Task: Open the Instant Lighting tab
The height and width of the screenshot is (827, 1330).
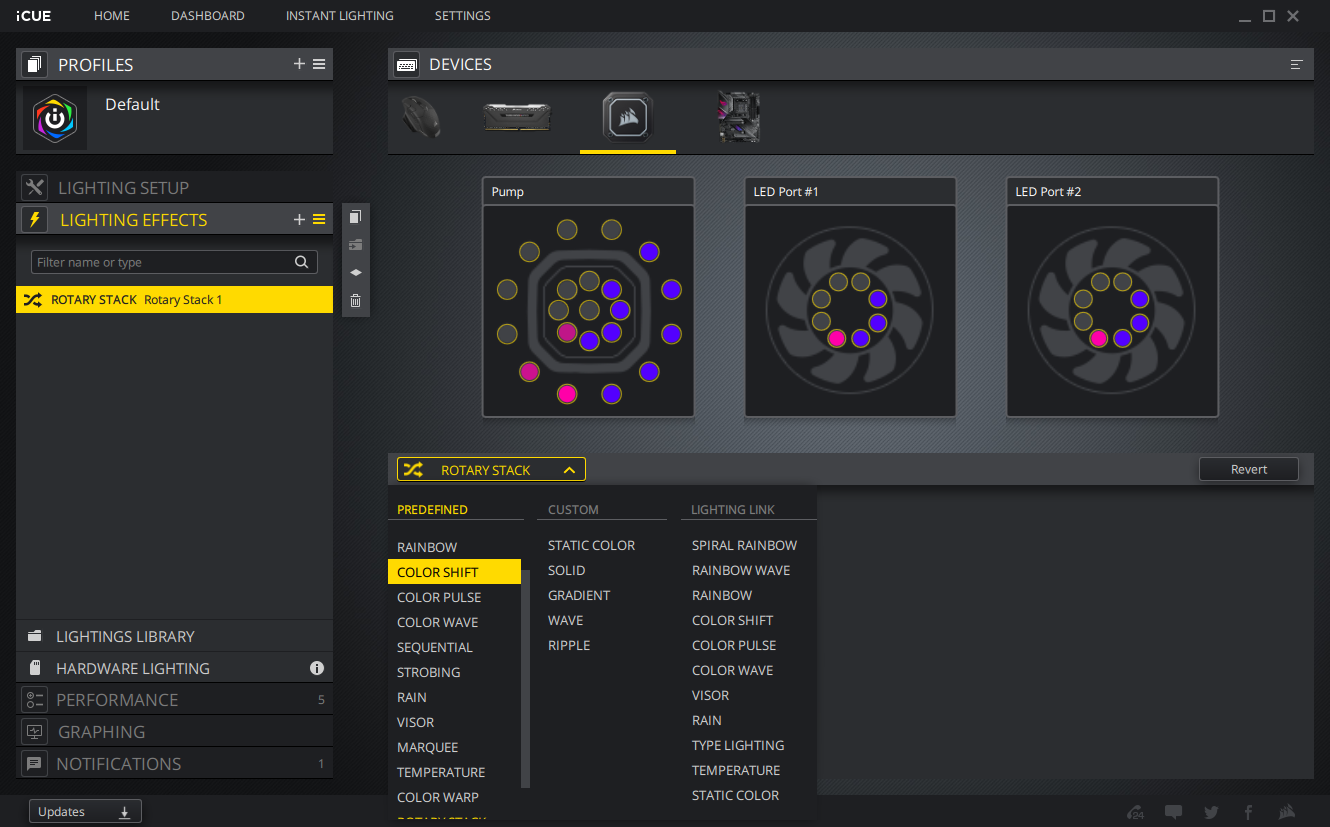Action: tap(339, 16)
